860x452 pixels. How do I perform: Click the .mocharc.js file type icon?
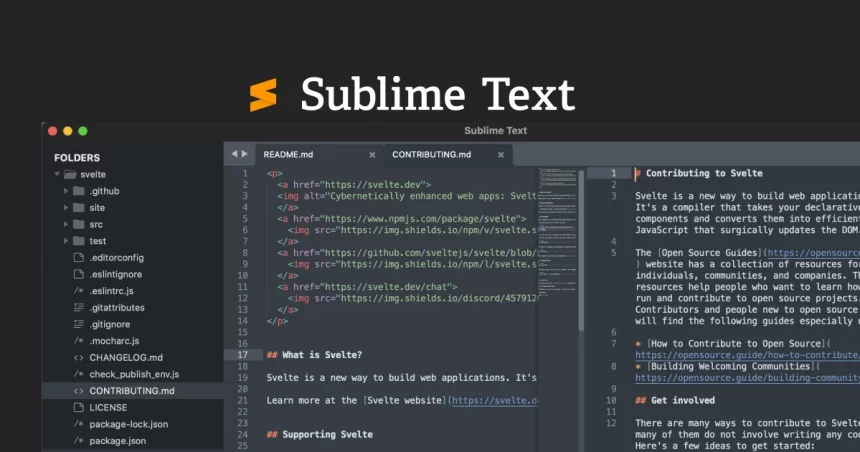coord(78,341)
